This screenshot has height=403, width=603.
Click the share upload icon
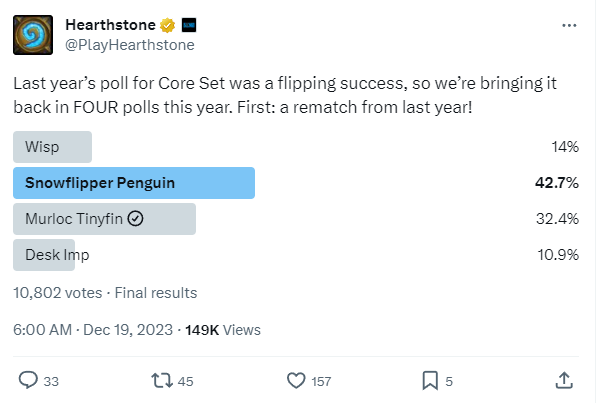[564, 380]
